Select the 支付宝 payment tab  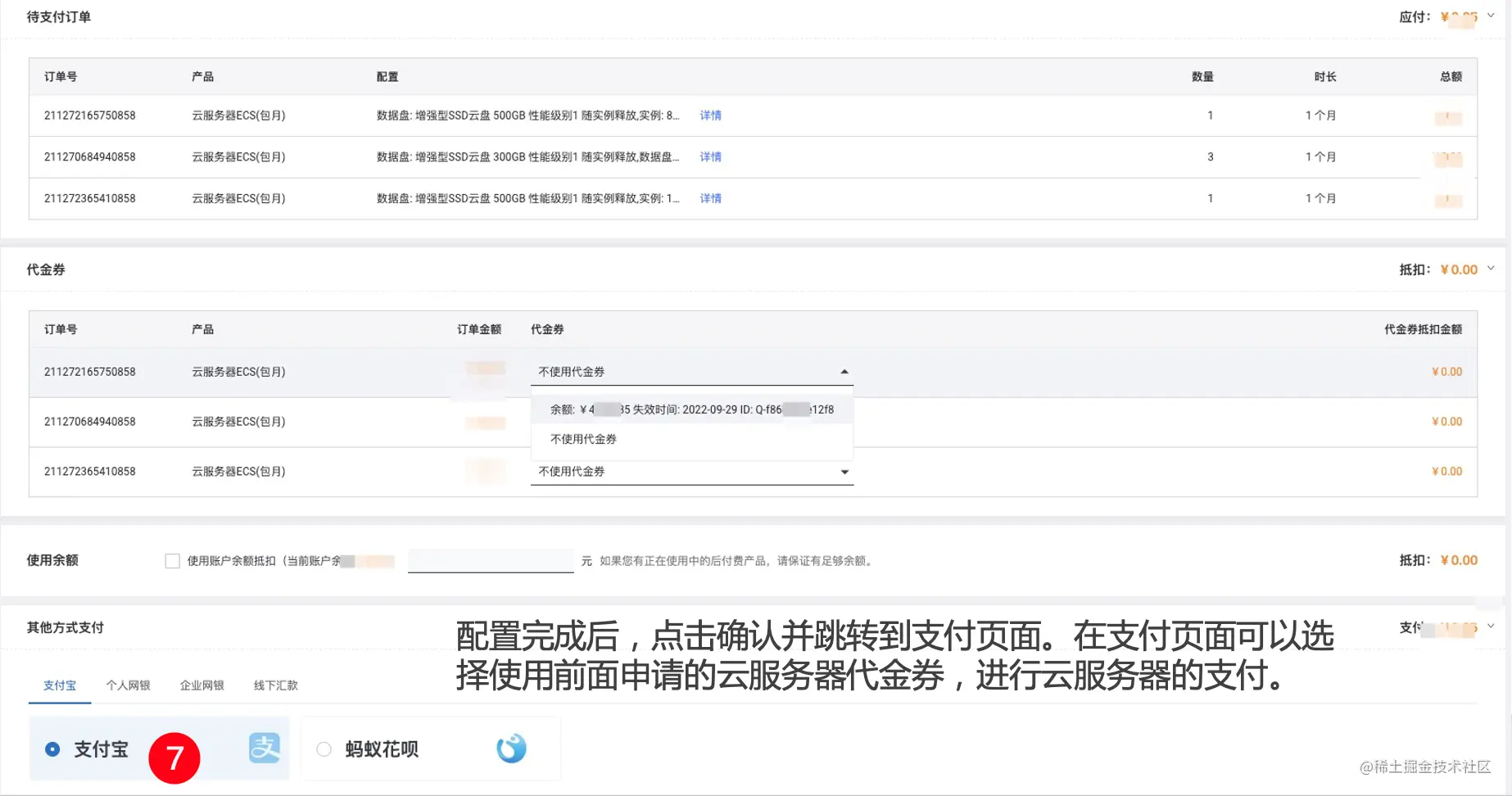click(x=60, y=685)
